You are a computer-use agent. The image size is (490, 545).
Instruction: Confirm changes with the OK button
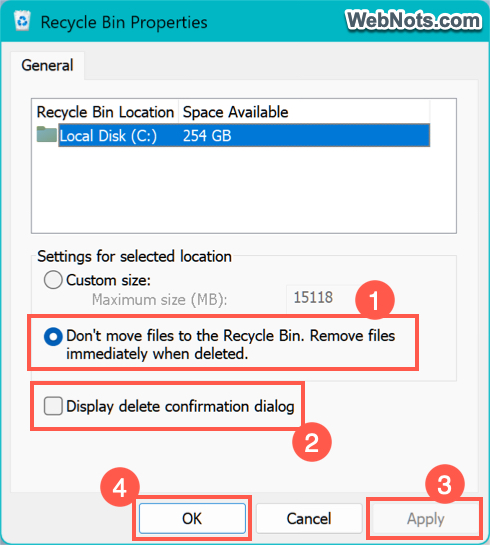(x=192, y=519)
